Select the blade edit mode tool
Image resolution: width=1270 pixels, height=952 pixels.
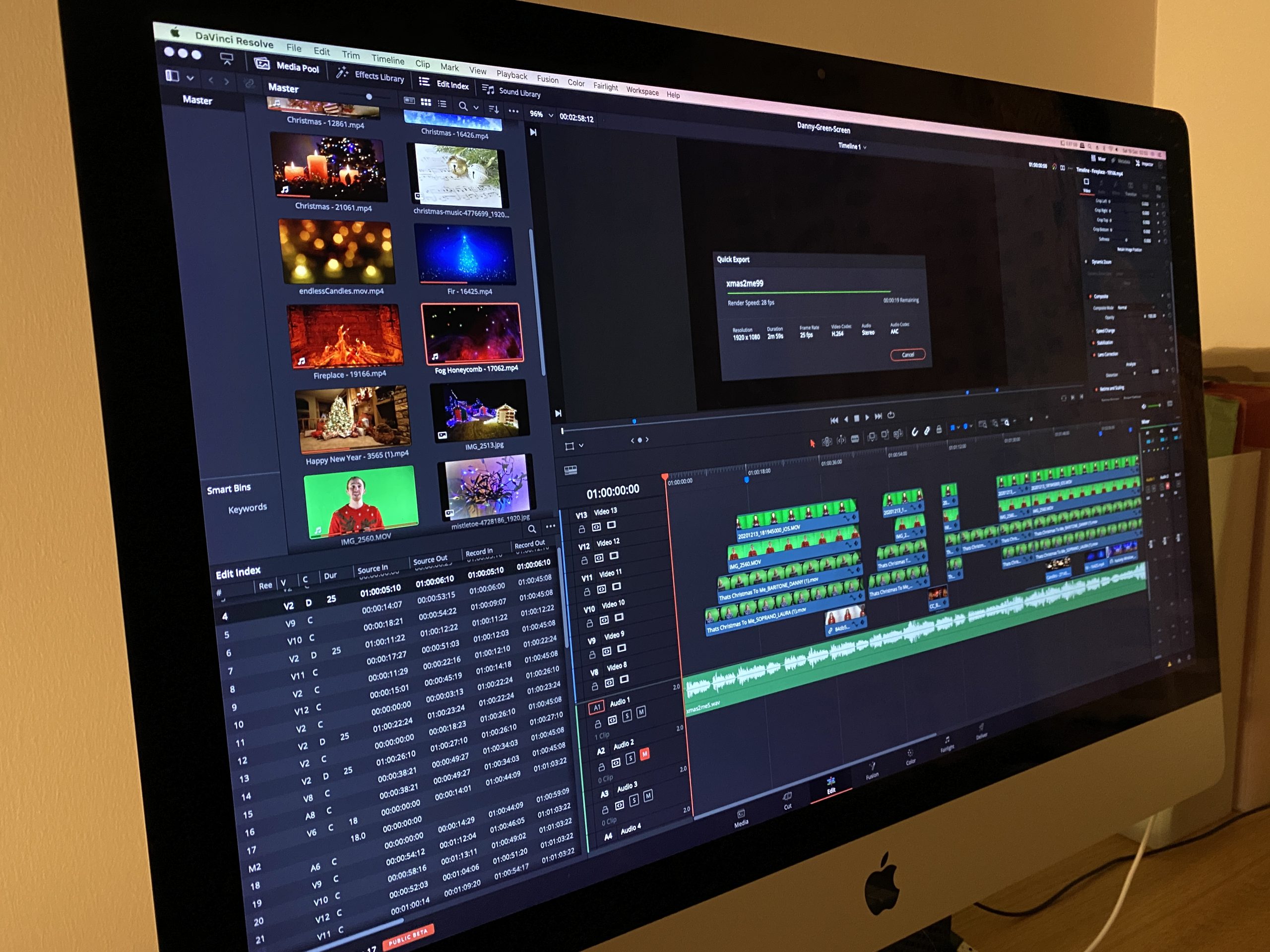[x=855, y=439]
